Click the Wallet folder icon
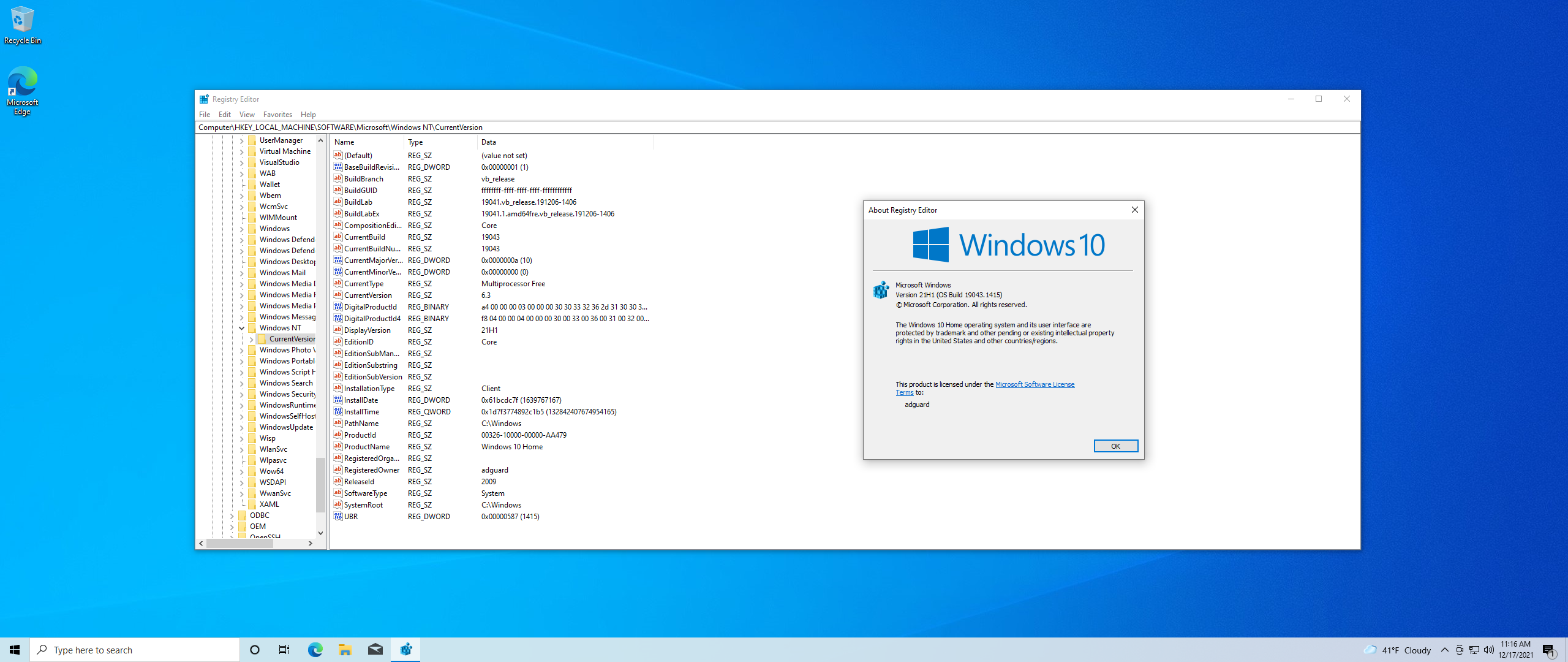The image size is (1568, 662). pyautogui.click(x=252, y=184)
